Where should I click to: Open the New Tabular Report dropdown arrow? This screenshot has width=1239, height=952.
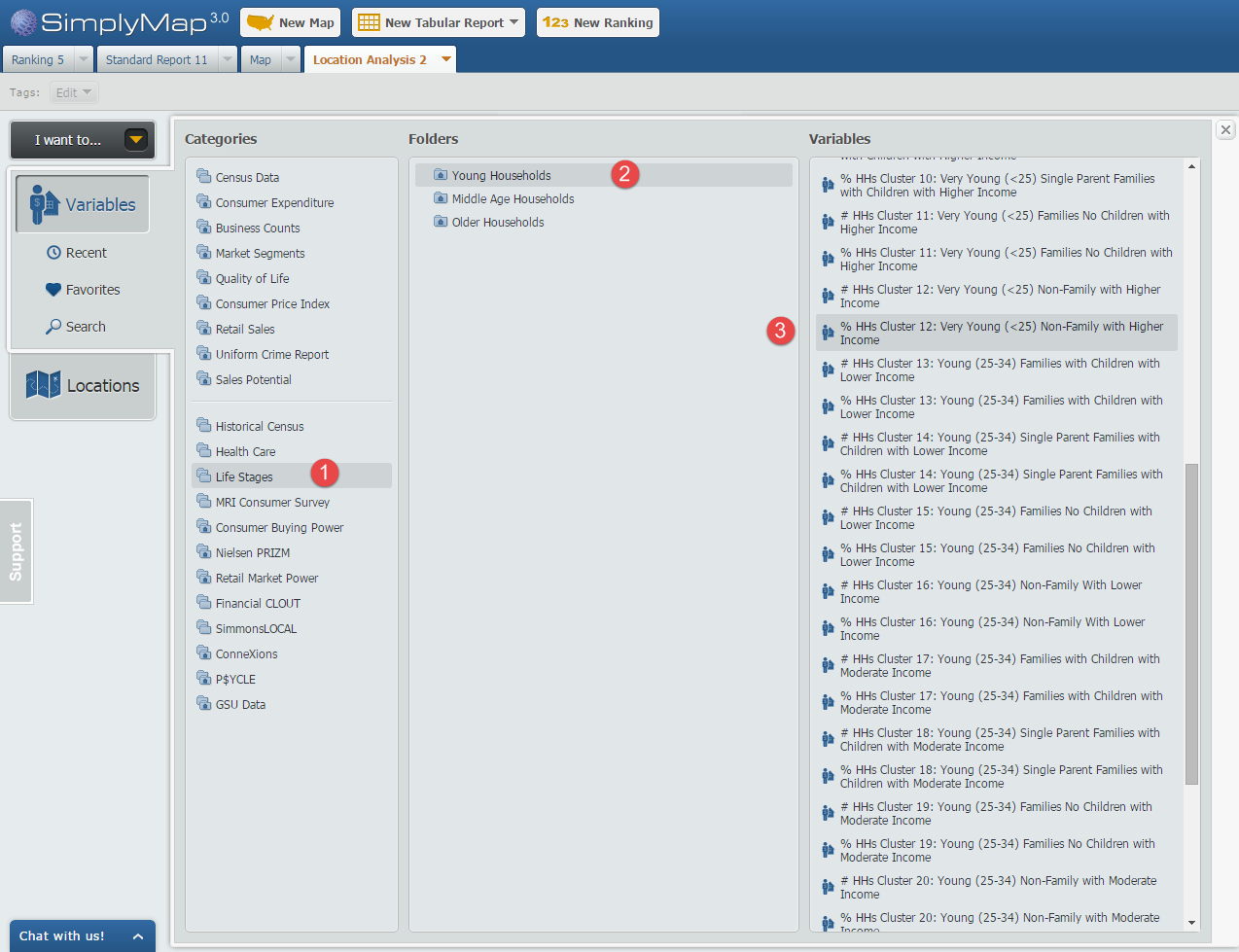tap(513, 22)
